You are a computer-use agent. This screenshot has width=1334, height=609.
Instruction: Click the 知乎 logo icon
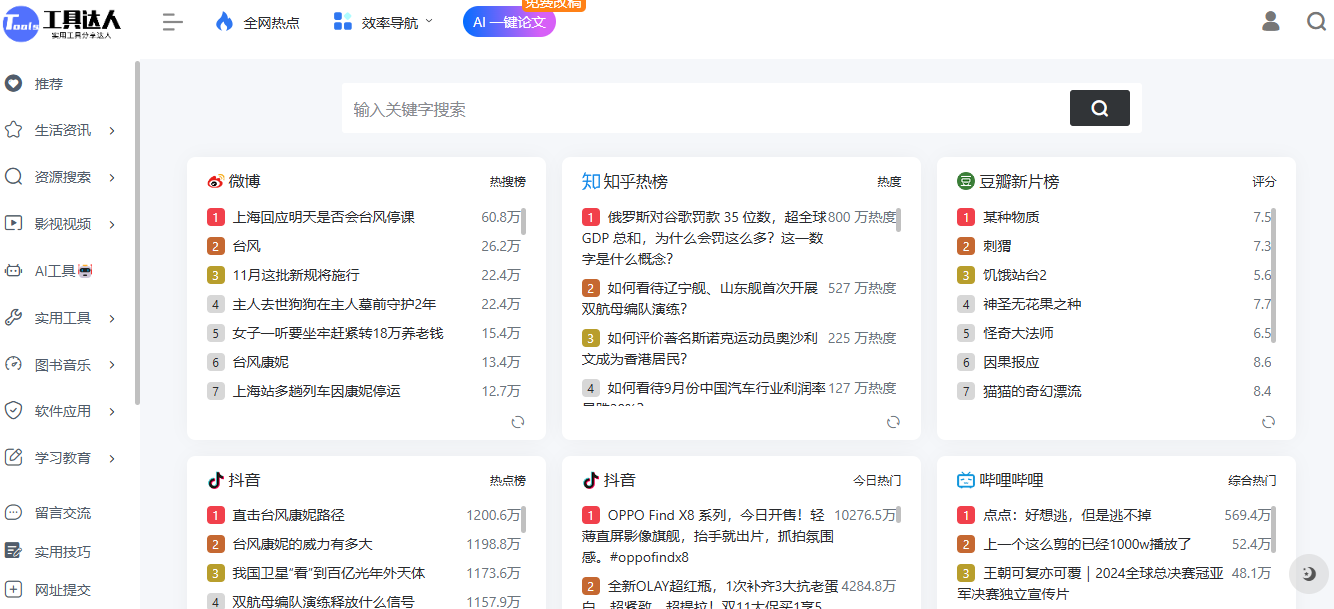click(591, 182)
